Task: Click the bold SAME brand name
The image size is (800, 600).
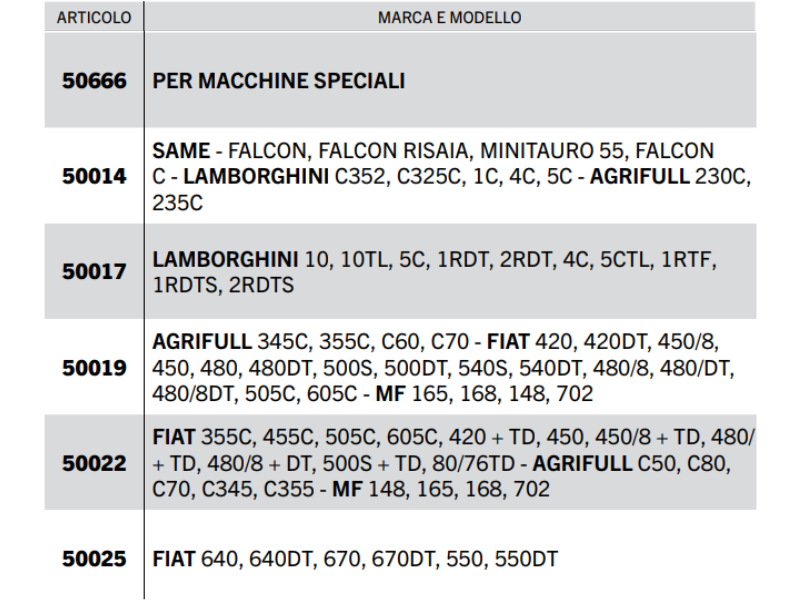Action: click(x=181, y=151)
